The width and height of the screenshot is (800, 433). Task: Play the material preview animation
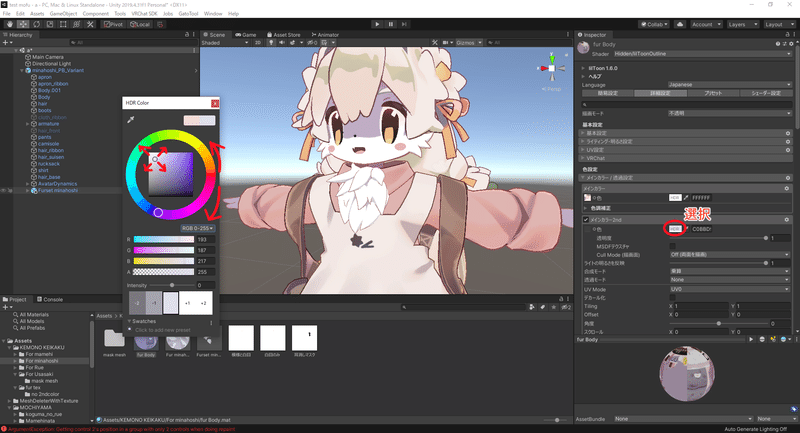coord(751,339)
